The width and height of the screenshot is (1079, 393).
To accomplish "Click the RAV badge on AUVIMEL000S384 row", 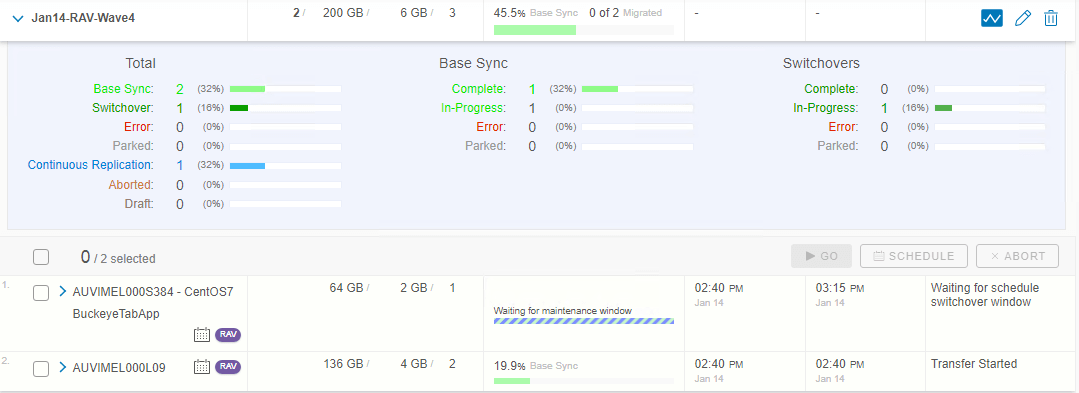I will point(228,335).
